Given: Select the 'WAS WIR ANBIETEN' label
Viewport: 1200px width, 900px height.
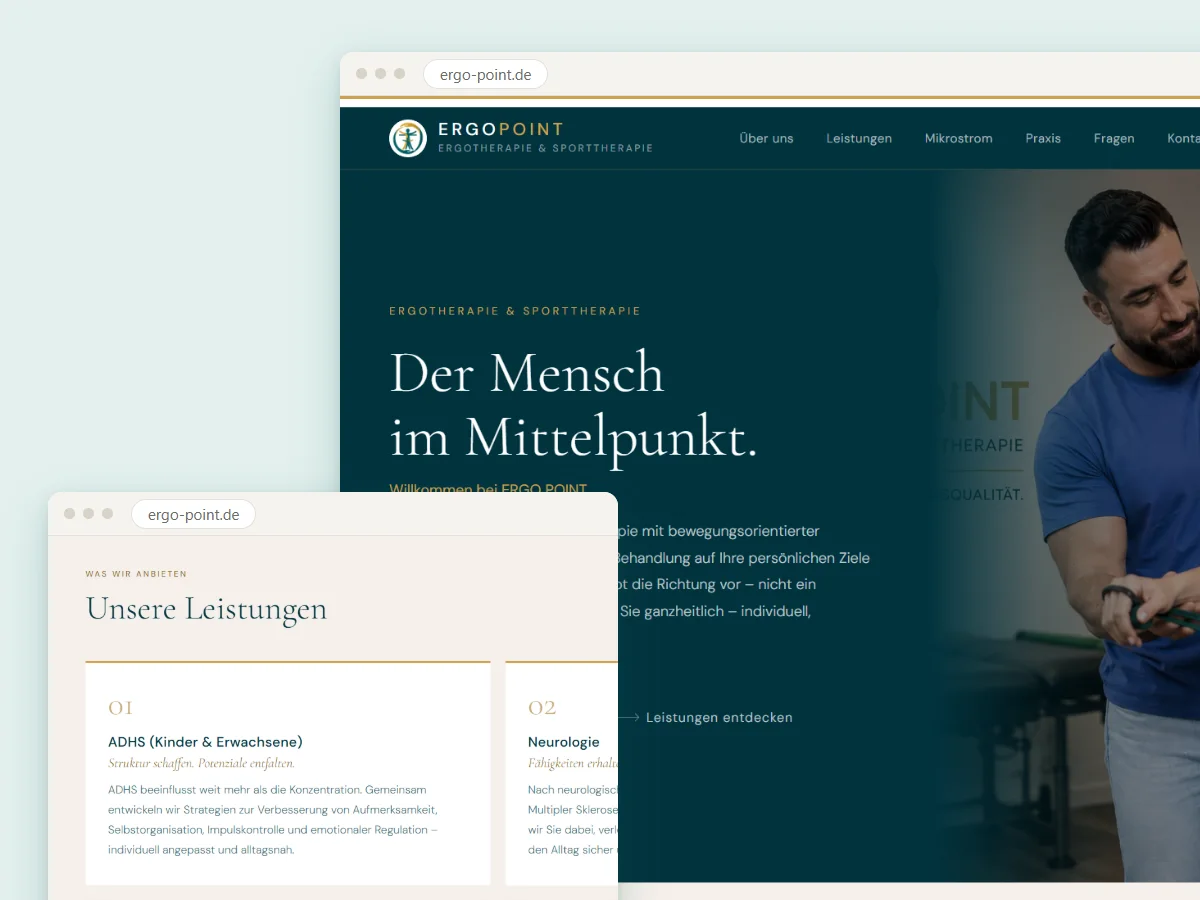Looking at the screenshot, I should click(x=136, y=574).
